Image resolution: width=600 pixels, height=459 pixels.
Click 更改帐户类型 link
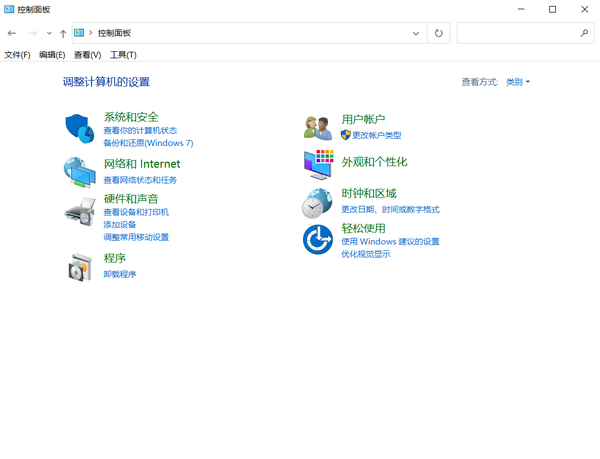377,135
